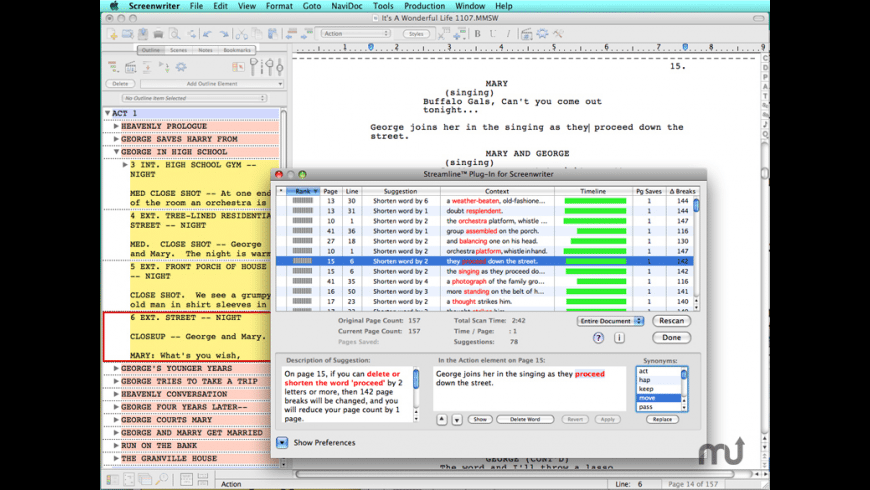Go to next suggestion with down arrow
The height and width of the screenshot is (490, 870).
(456, 419)
